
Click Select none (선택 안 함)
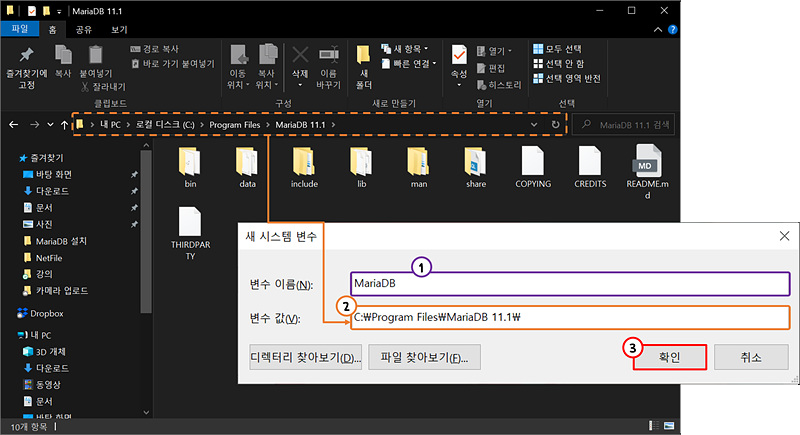559,64
